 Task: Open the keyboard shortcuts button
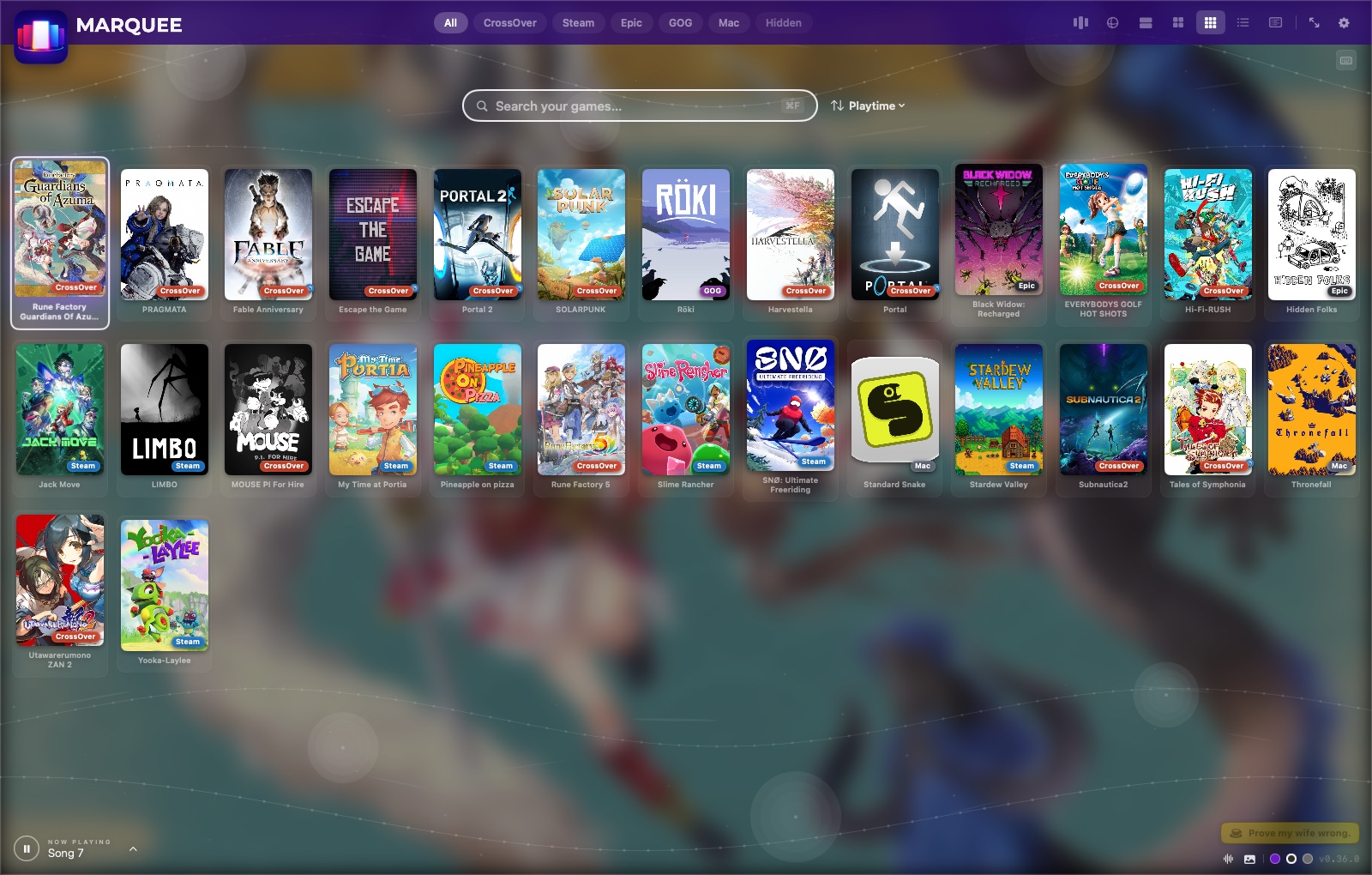pyautogui.click(x=1346, y=61)
